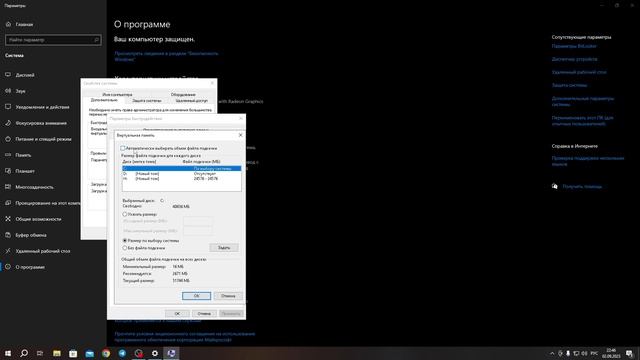Screen dimensions: 640x360
Task: Select drive D: Новый том row
Action: click(181, 173)
